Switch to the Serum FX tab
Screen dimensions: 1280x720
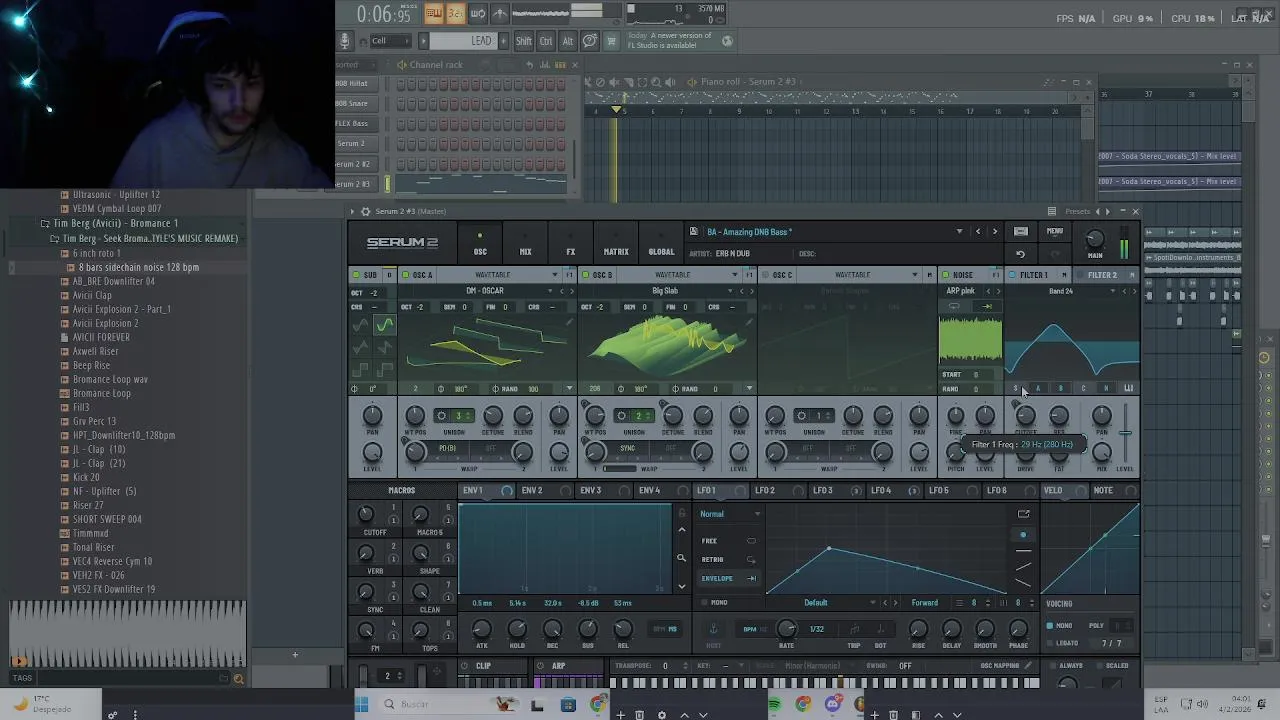pyautogui.click(x=570, y=244)
